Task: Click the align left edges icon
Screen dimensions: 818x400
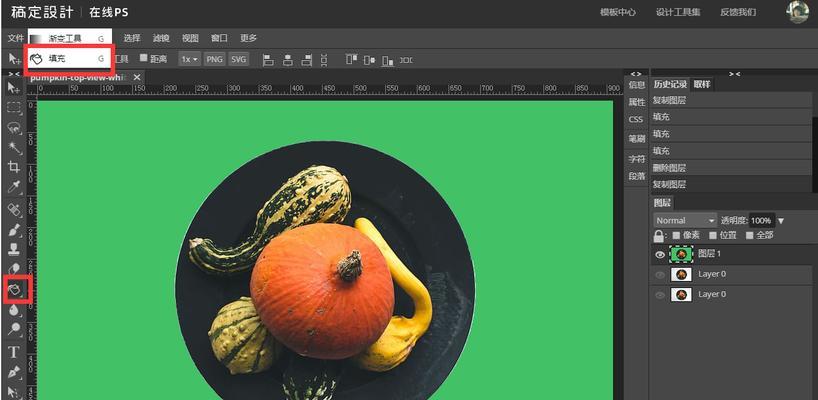Action: [268, 59]
